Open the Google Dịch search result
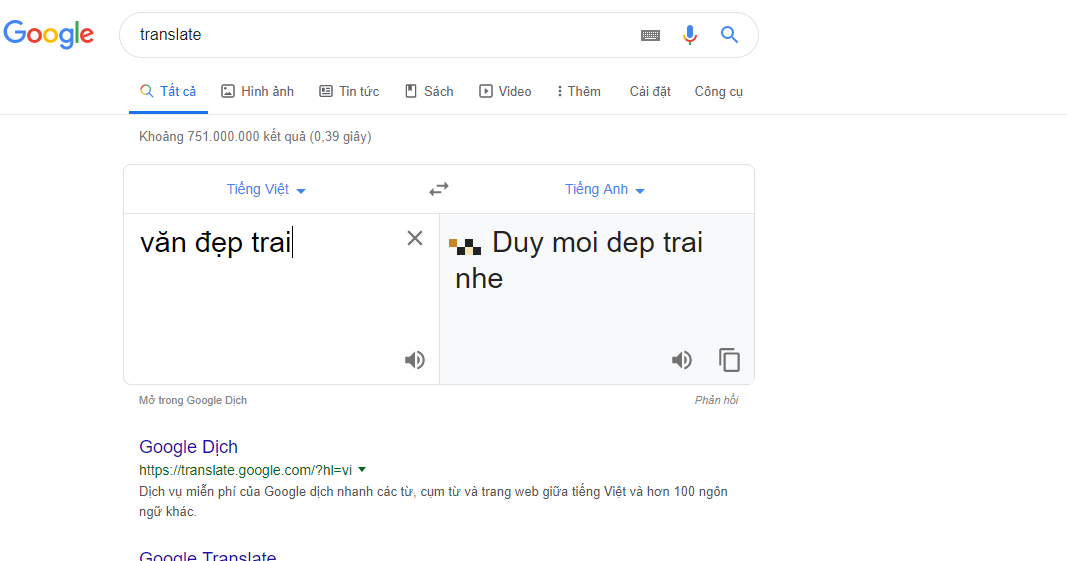The height and width of the screenshot is (561, 1067). click(x=188, y=447)
